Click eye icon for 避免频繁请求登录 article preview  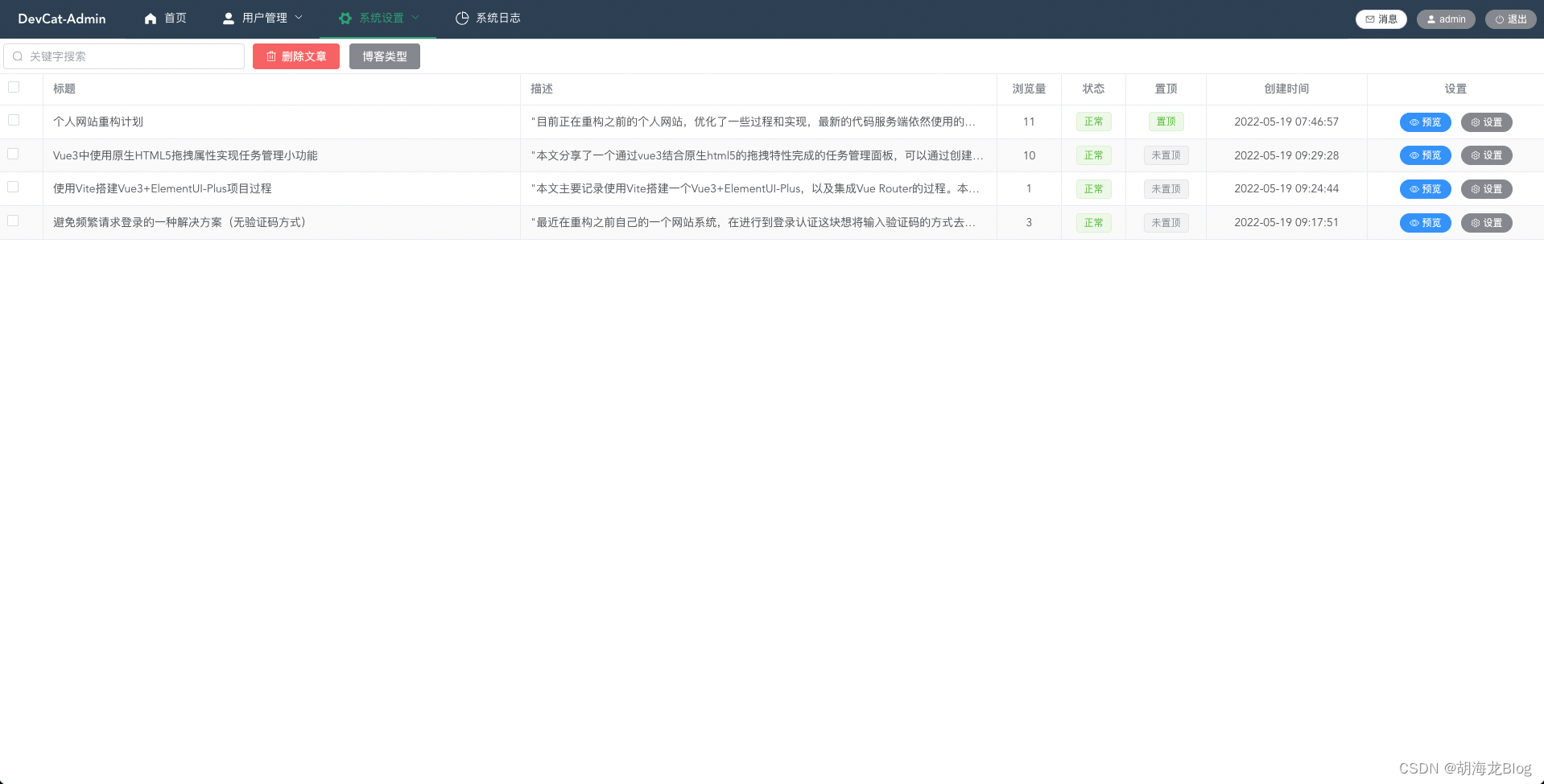pos(1414,223)
